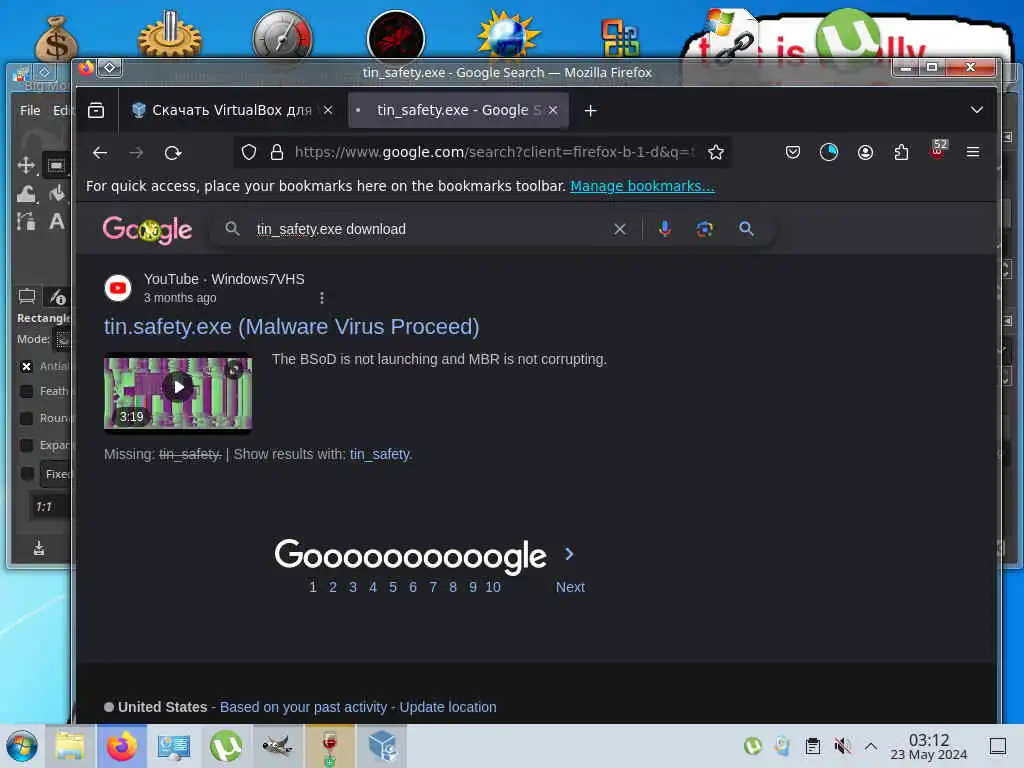Click the YouTube favicon of the result

pyautogui.click(x=118, y=288)
